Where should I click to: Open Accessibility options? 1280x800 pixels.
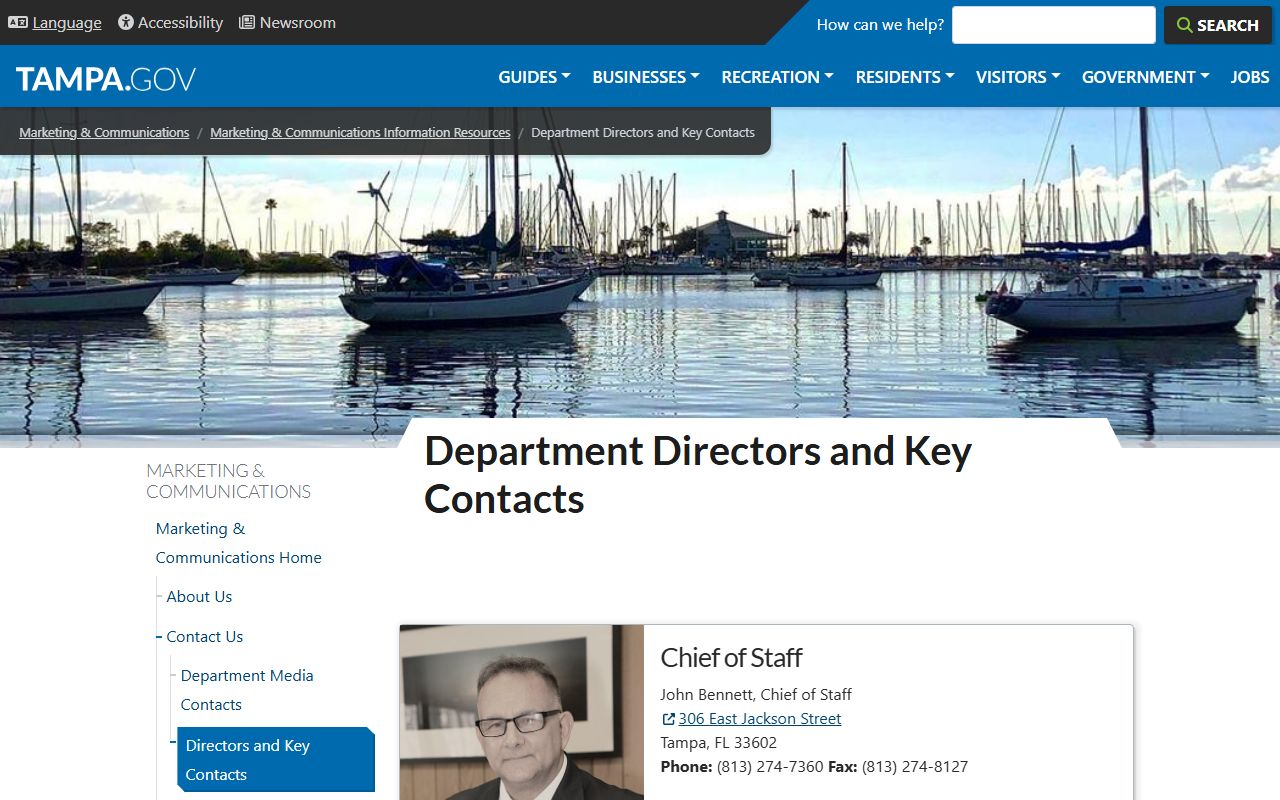(180, 23)
